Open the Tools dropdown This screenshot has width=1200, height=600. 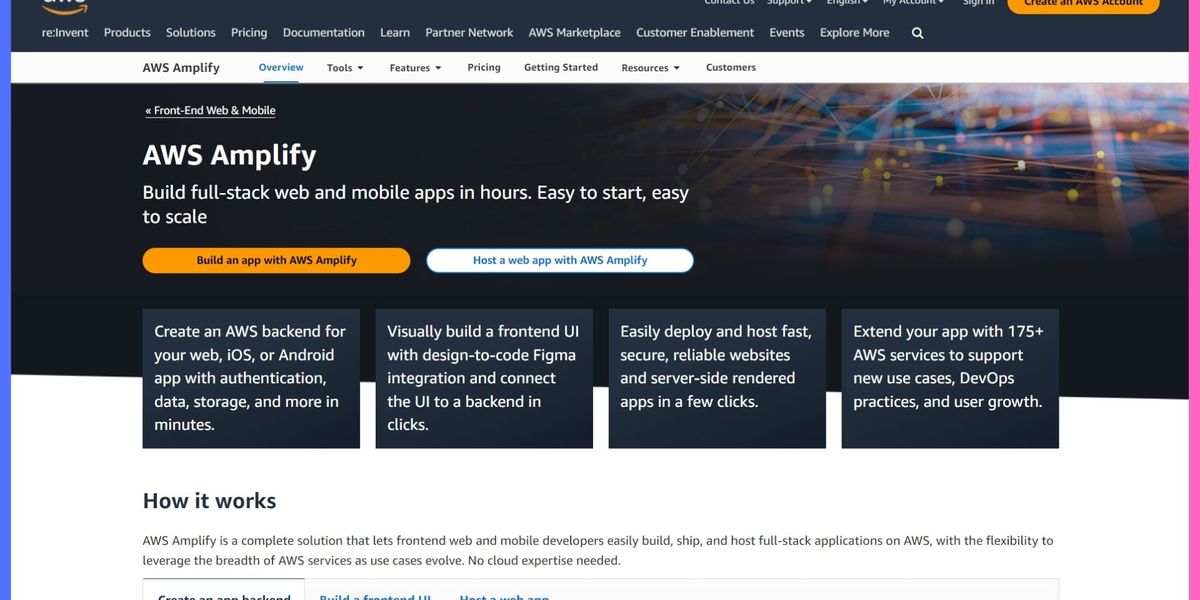click(x=343, y=67)
